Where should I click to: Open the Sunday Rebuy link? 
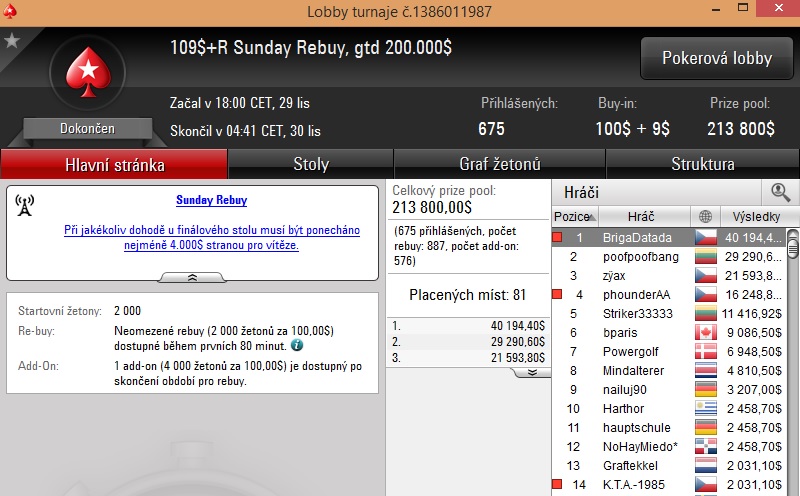pos(212,200)
